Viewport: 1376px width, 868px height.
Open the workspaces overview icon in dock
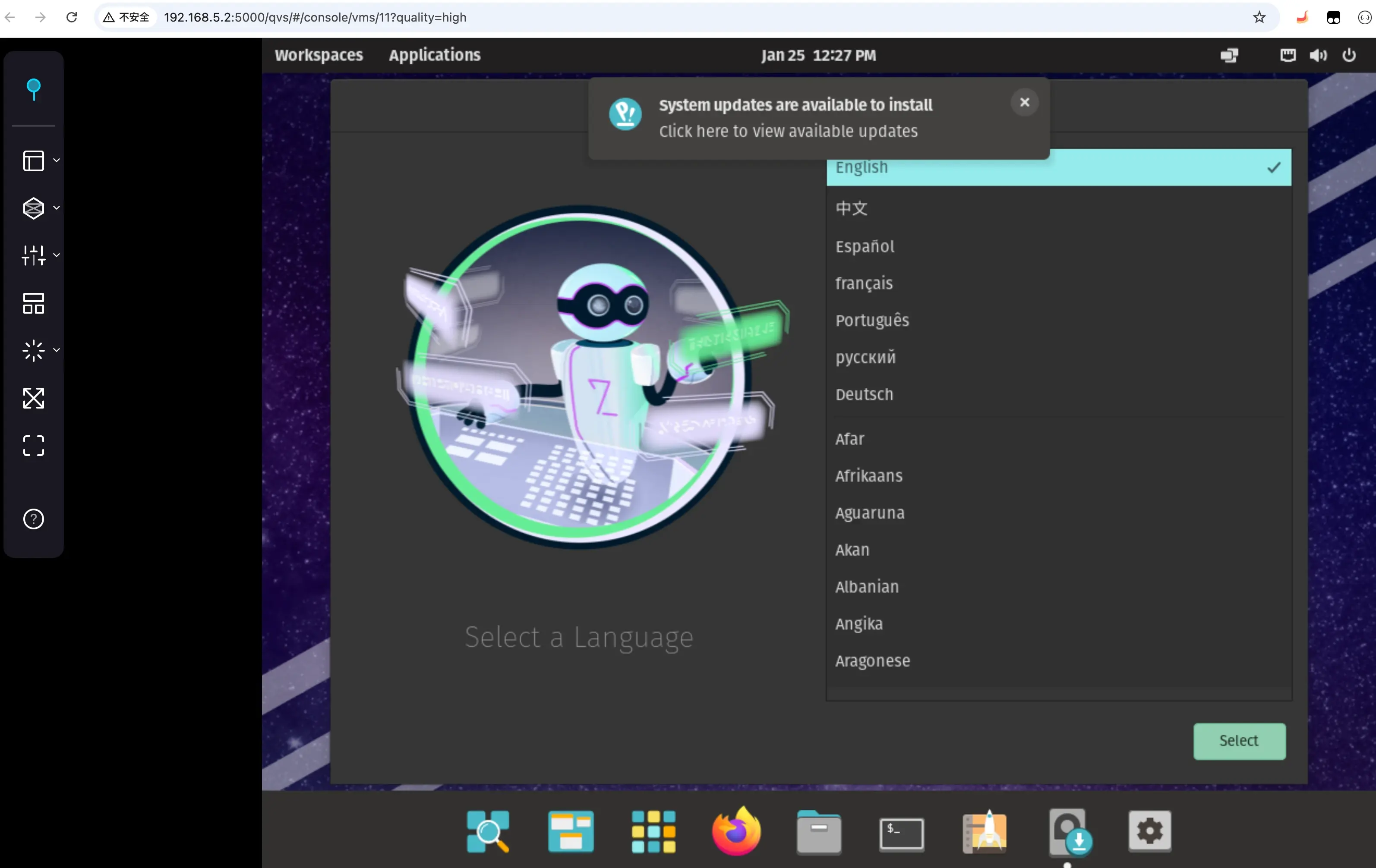coord(570,831)
